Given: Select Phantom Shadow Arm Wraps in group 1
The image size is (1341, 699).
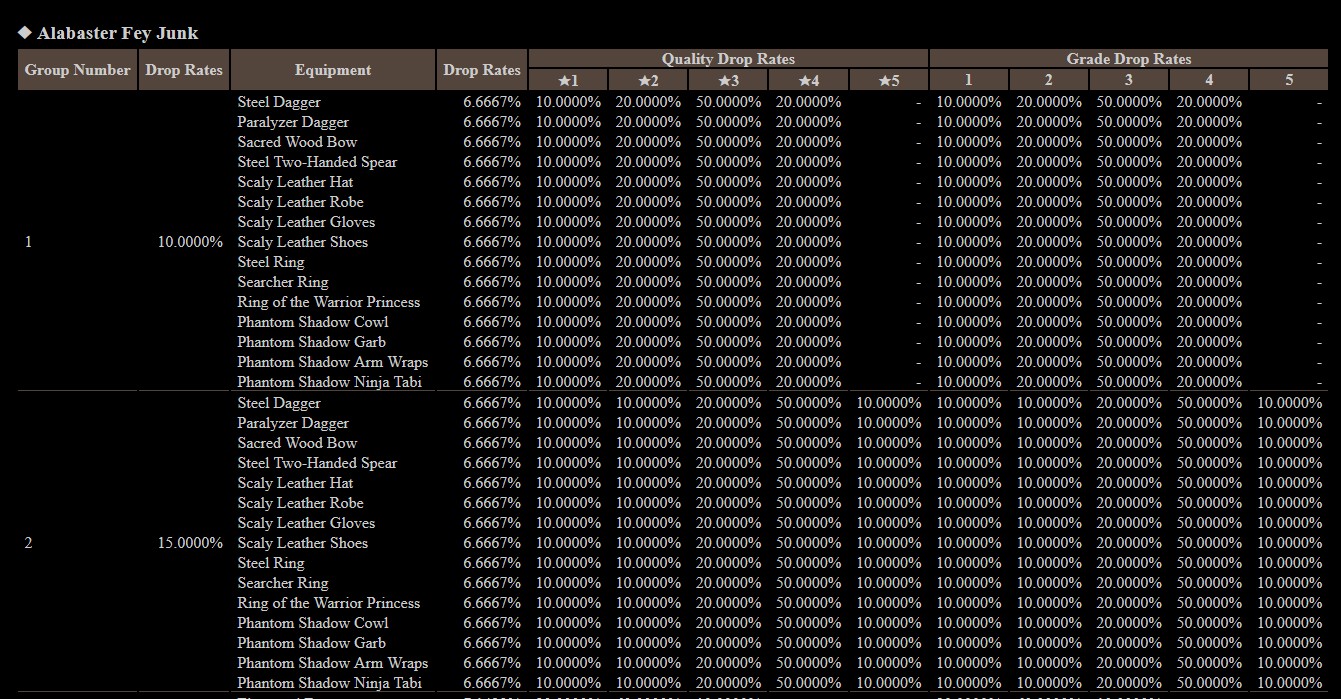Looking at the screenshot, I should click(x=332, y=362).
